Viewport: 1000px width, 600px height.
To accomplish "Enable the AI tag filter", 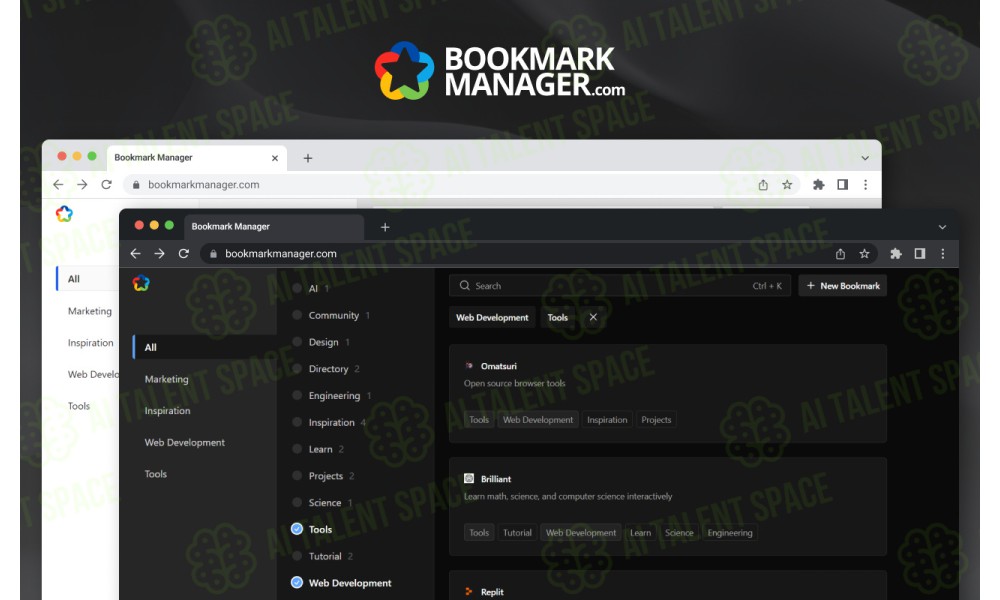I will 297,288.
